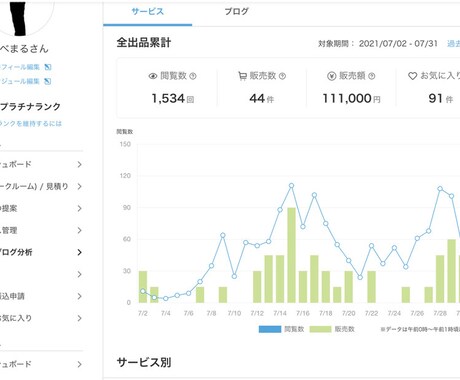Open the スケジュール編集 link
The height and width of the screenshot is (380, 460).
tap(20, 81)
